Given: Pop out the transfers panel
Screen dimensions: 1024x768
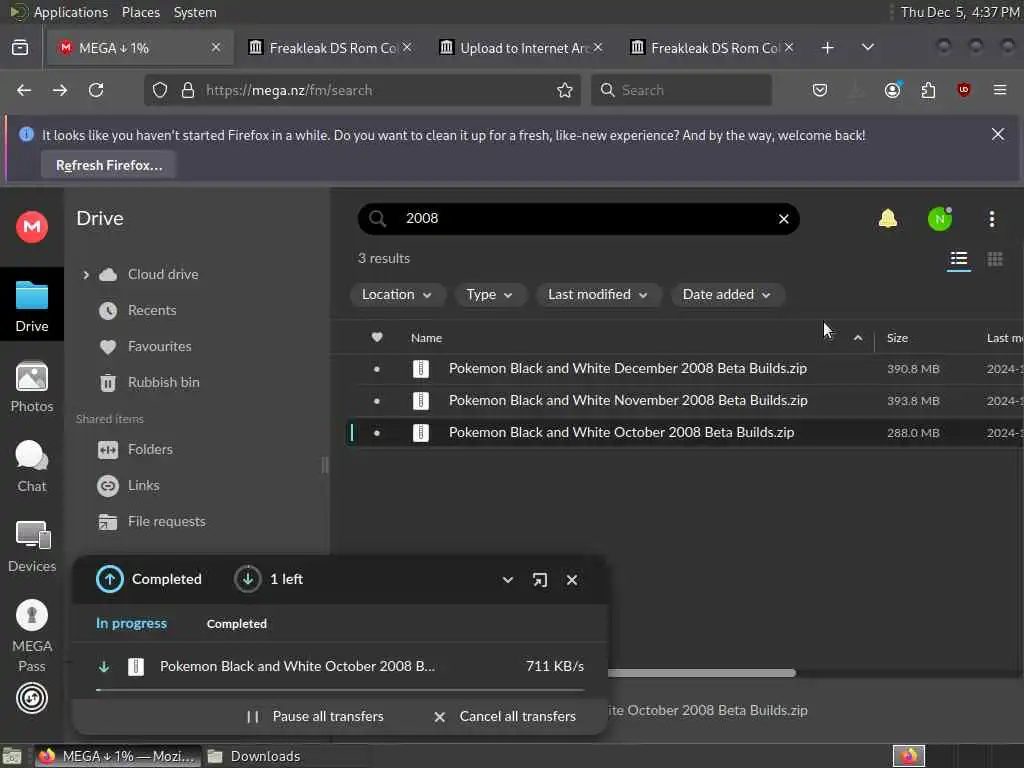Looking at the screenshot, I should point(539,580).
